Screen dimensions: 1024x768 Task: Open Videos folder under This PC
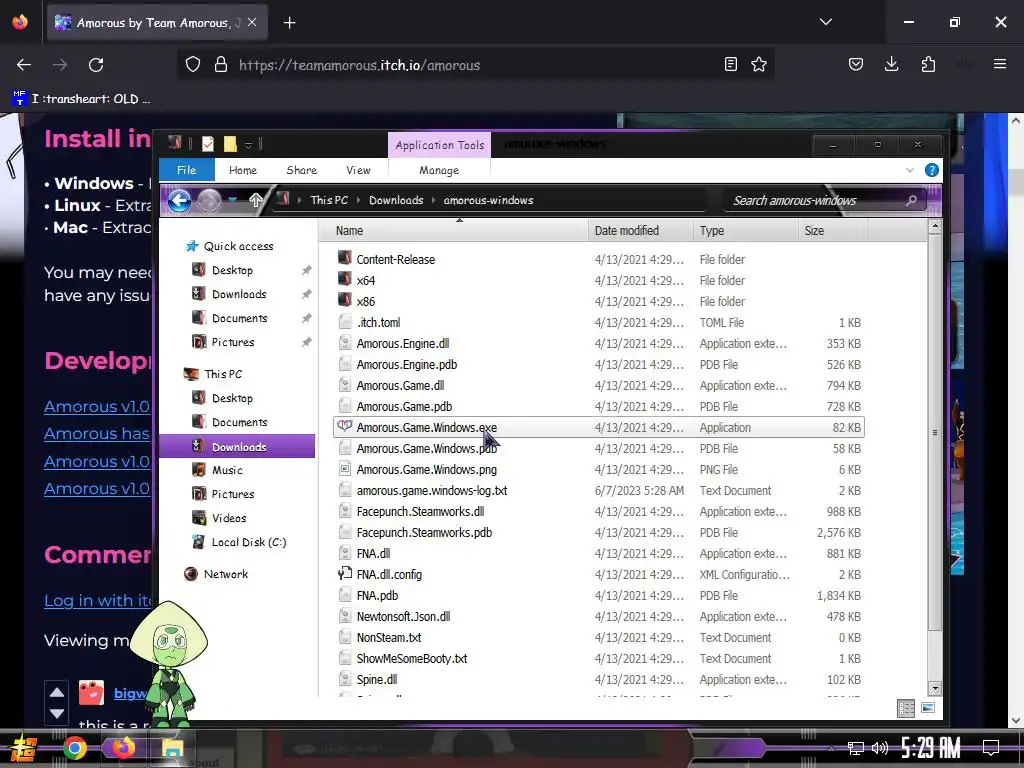point(229,518)
